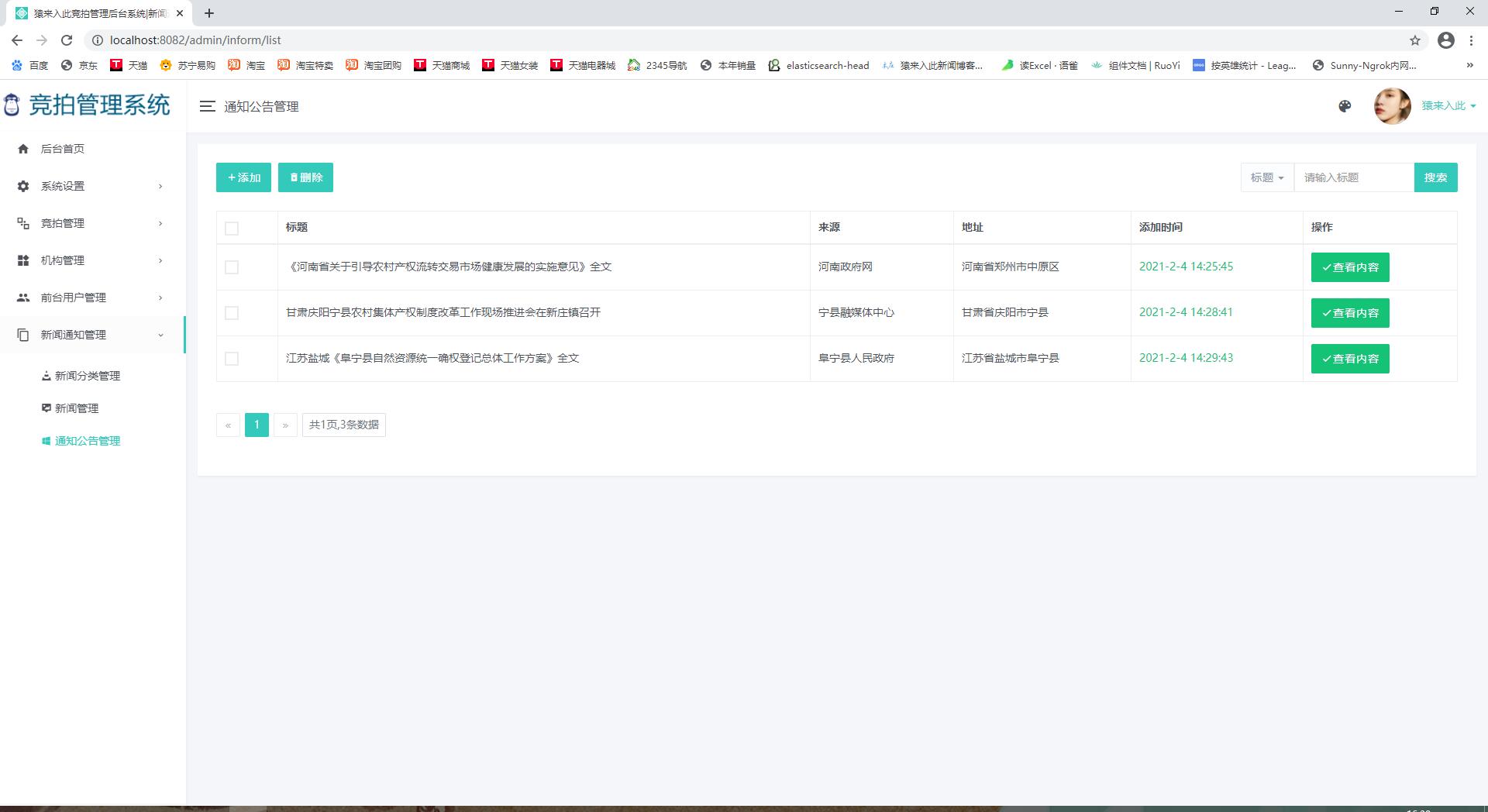Select the checkbox beside 江苏盐城 row
Viewport: 1488px width, 812px height.
232,359
